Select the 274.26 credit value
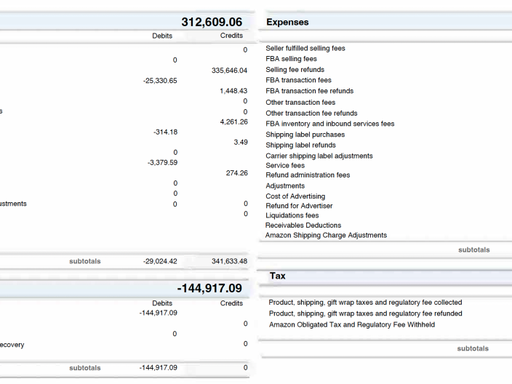This screenshot has height=384, width=512. point(237,173)
